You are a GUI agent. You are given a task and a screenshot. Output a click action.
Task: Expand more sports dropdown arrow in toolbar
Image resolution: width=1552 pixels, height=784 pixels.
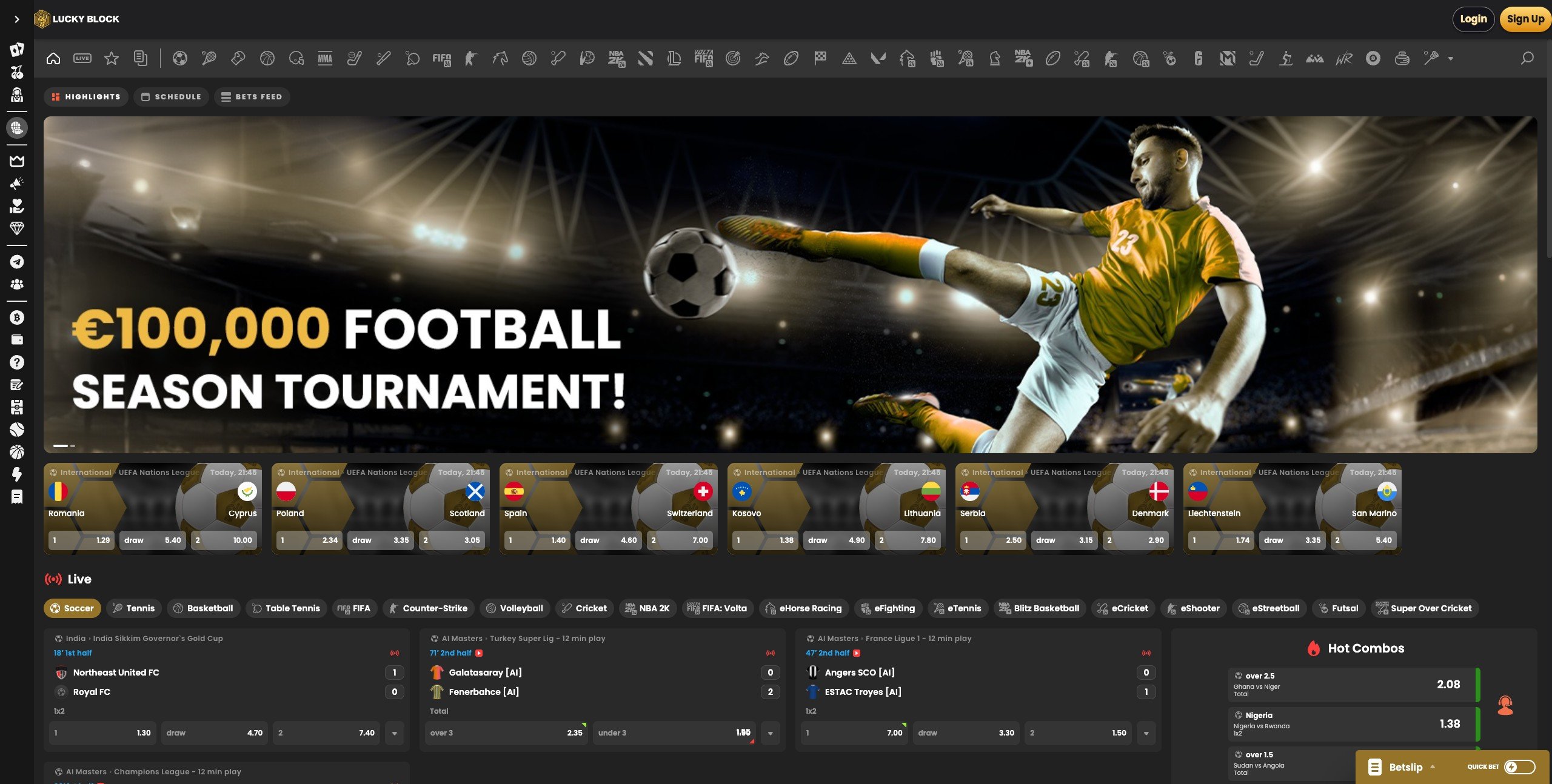point(1451,59)
